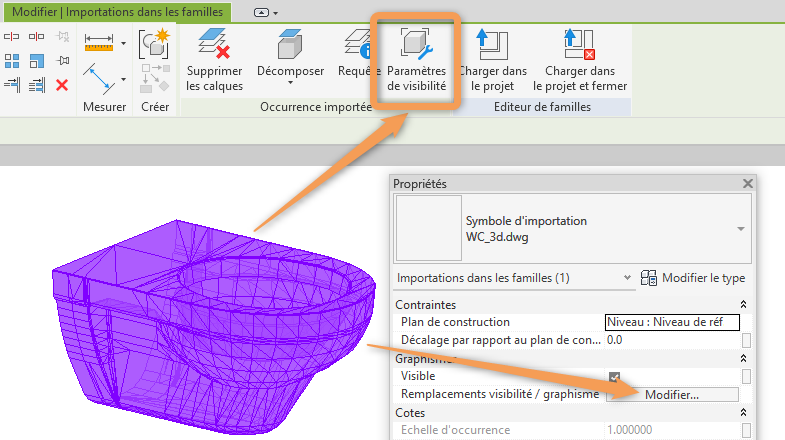Click the Décalage value 0.0 field
The image size is (785, 440).
(672, 340)
